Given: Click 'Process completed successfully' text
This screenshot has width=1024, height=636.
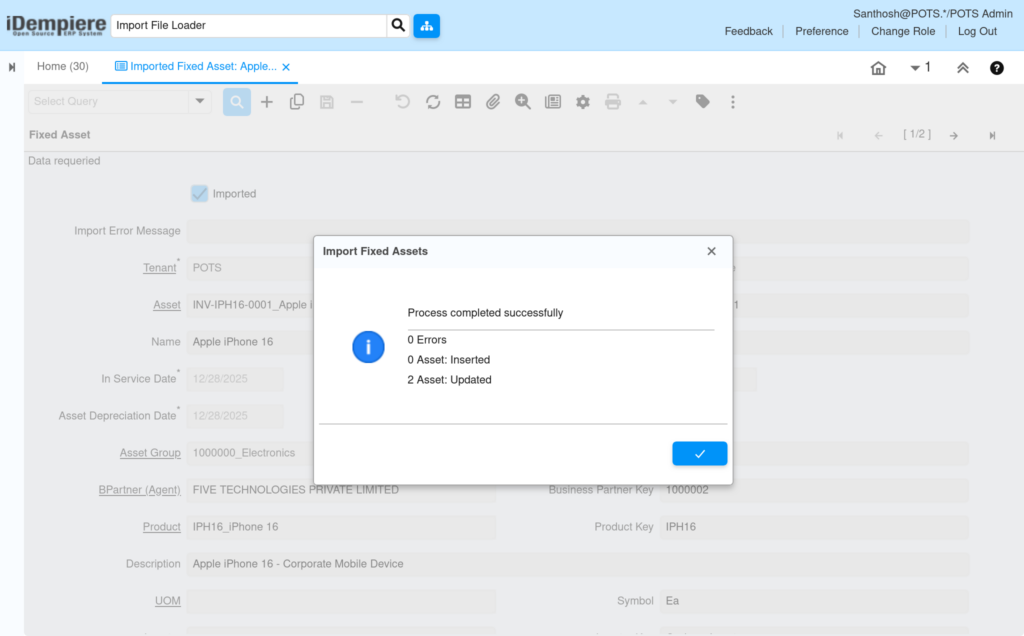Looking at the screenshot, I should pyautogui.click(x=485, y=313).
